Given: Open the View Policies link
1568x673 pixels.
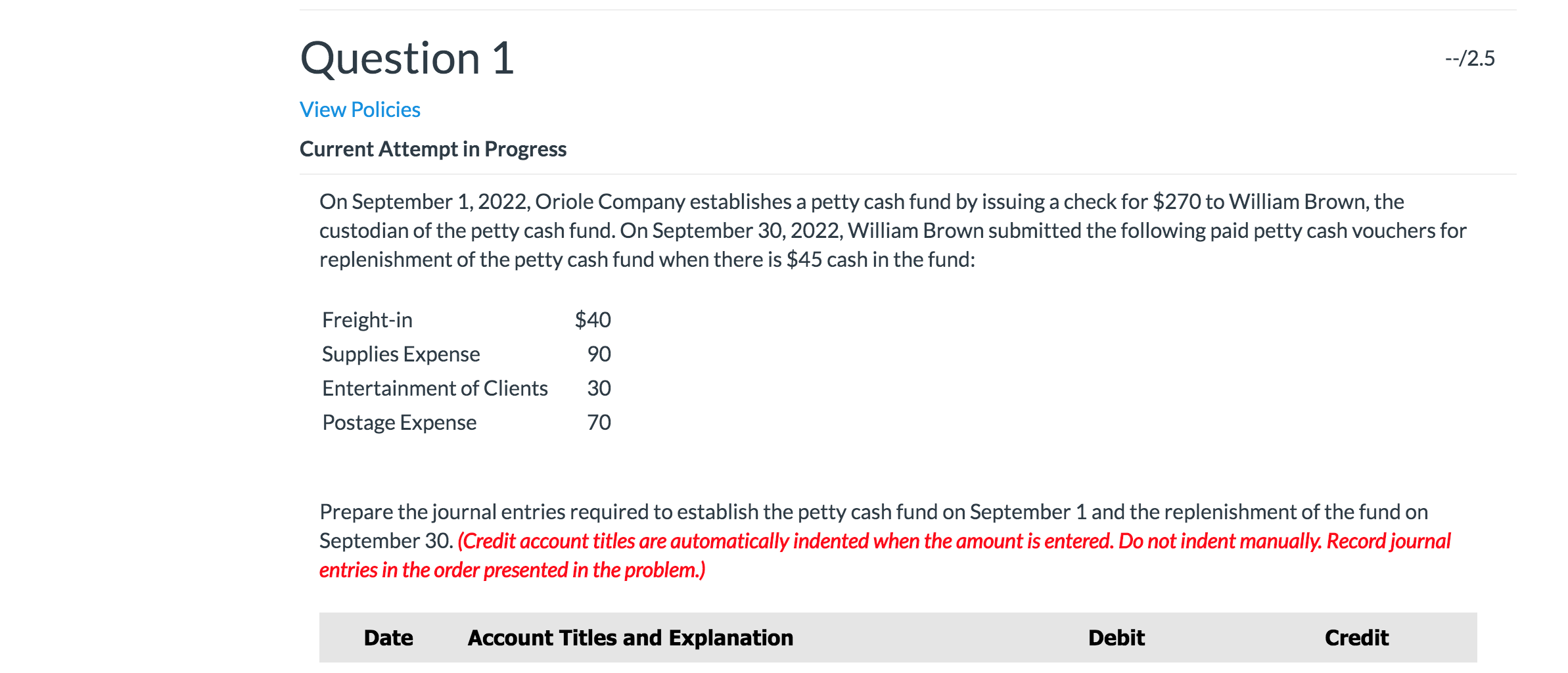Looking at the screenshot, I should click(359, 110).
